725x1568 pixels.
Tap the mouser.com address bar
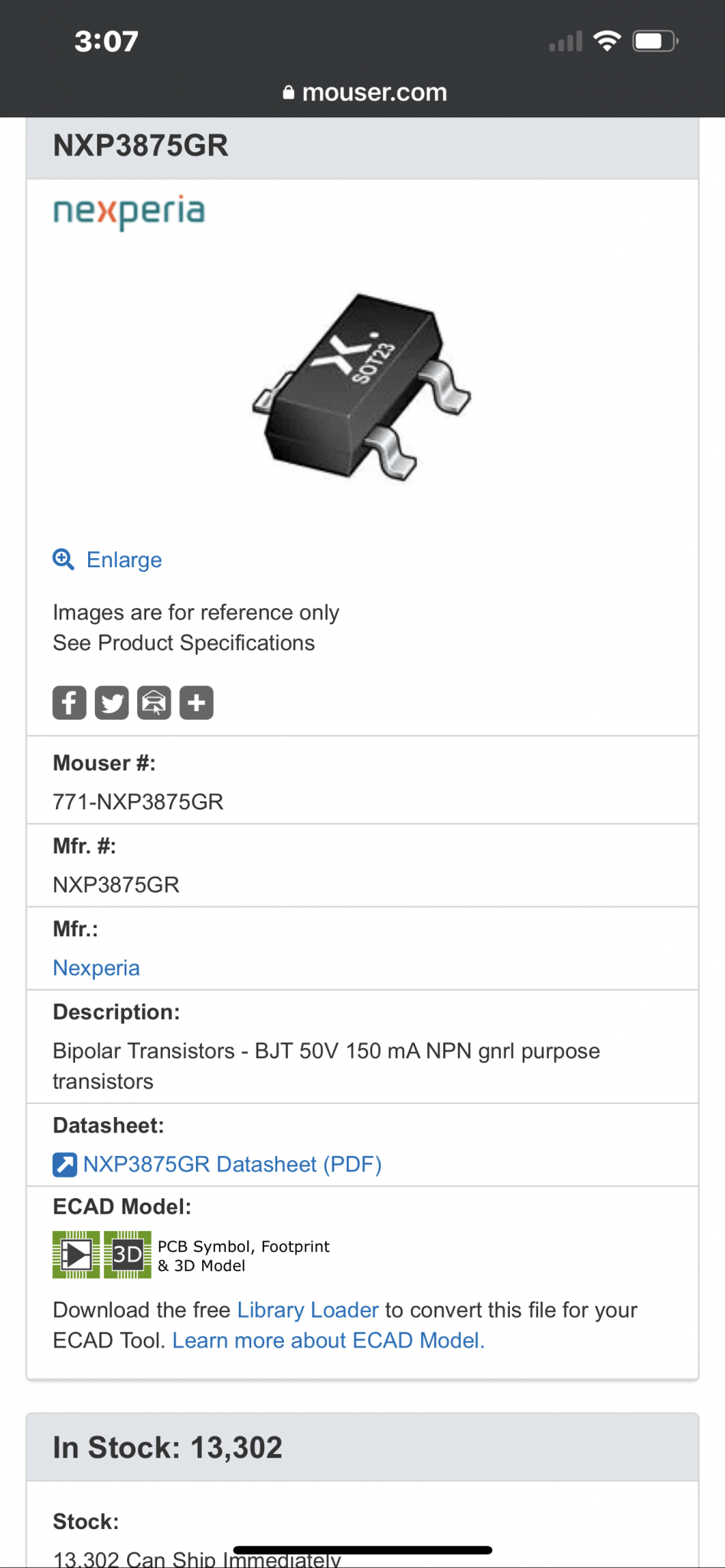coord(363,93)
